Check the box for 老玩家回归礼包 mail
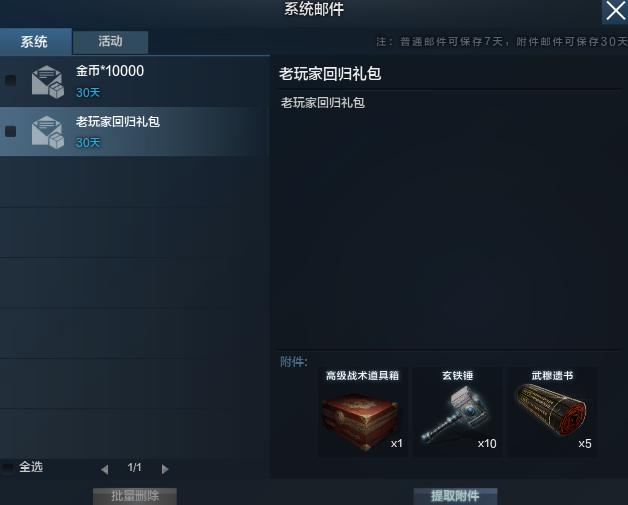Image resolution: width=628 pixels, height=505 pixels. 10,131
